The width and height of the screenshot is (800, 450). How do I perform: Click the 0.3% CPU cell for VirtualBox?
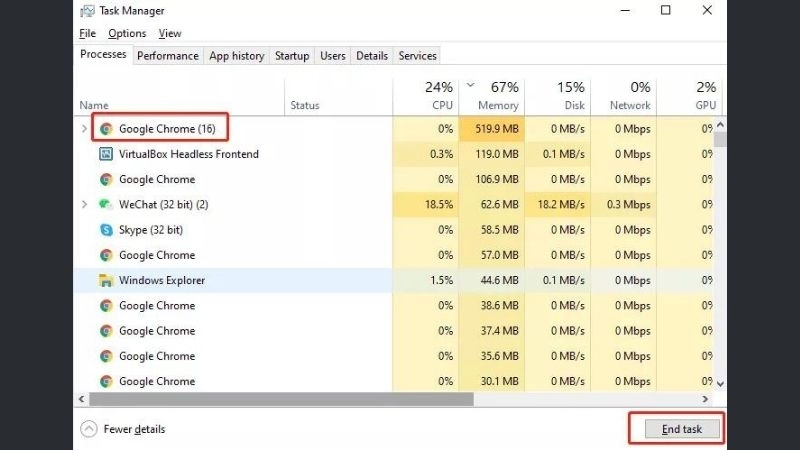pyautogui.click(x=426, y=154)
